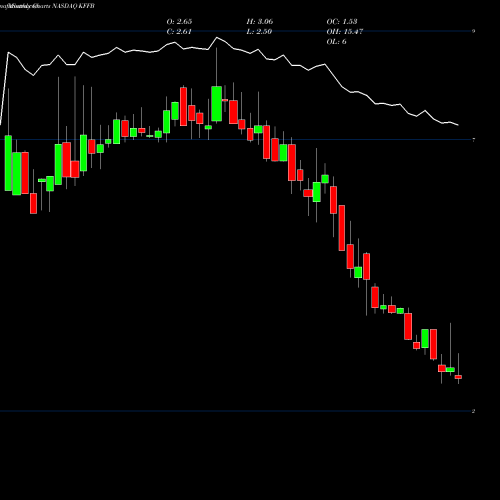The height and width of the screenshot is (500, 500).
Task: Select the OH: 15.47 readout
Action: pyautogui.click(x=345, y=32)
